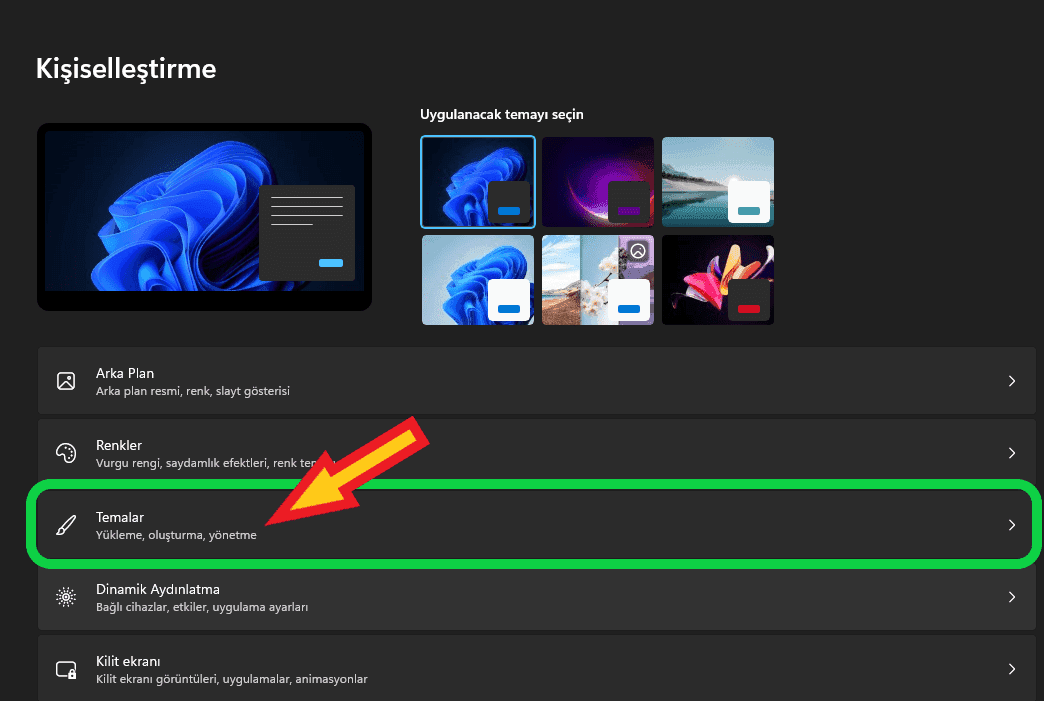
Task: Open the Dinamik Aydınlatma settings label
Action: click(158, 589)
